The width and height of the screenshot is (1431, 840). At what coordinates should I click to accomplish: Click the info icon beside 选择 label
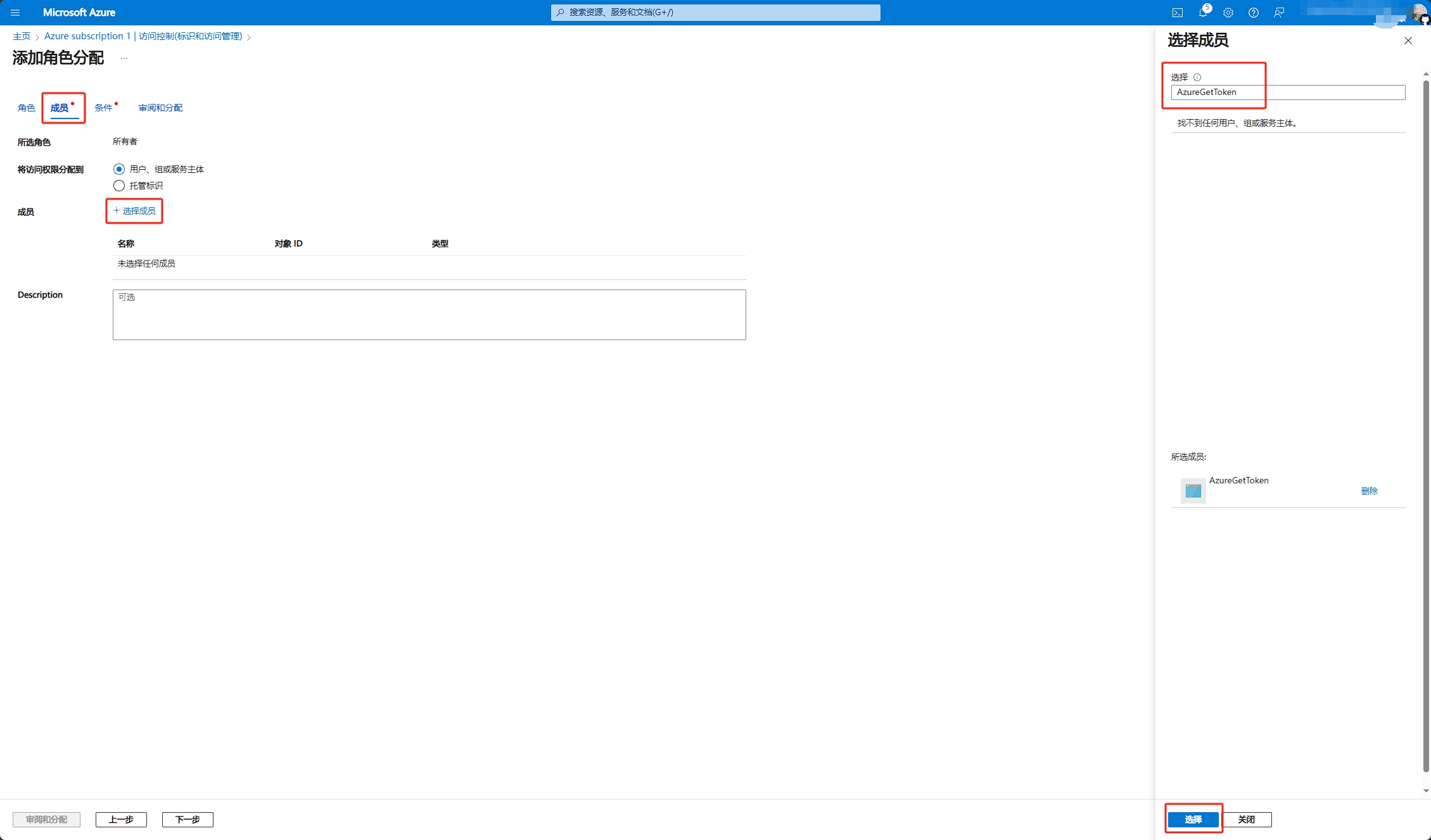[1197, 77]
